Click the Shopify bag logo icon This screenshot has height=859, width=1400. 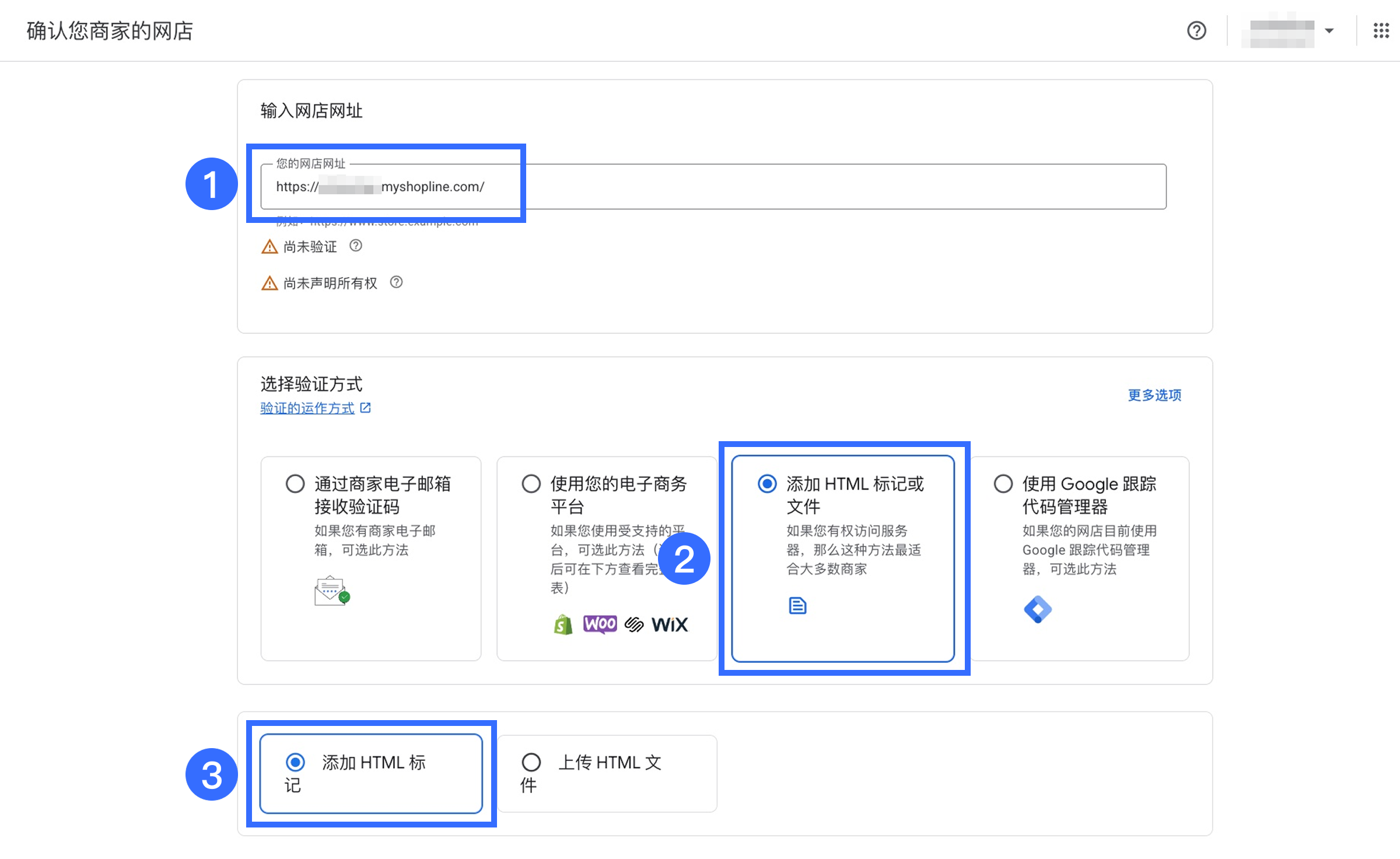tap(563, 624)
